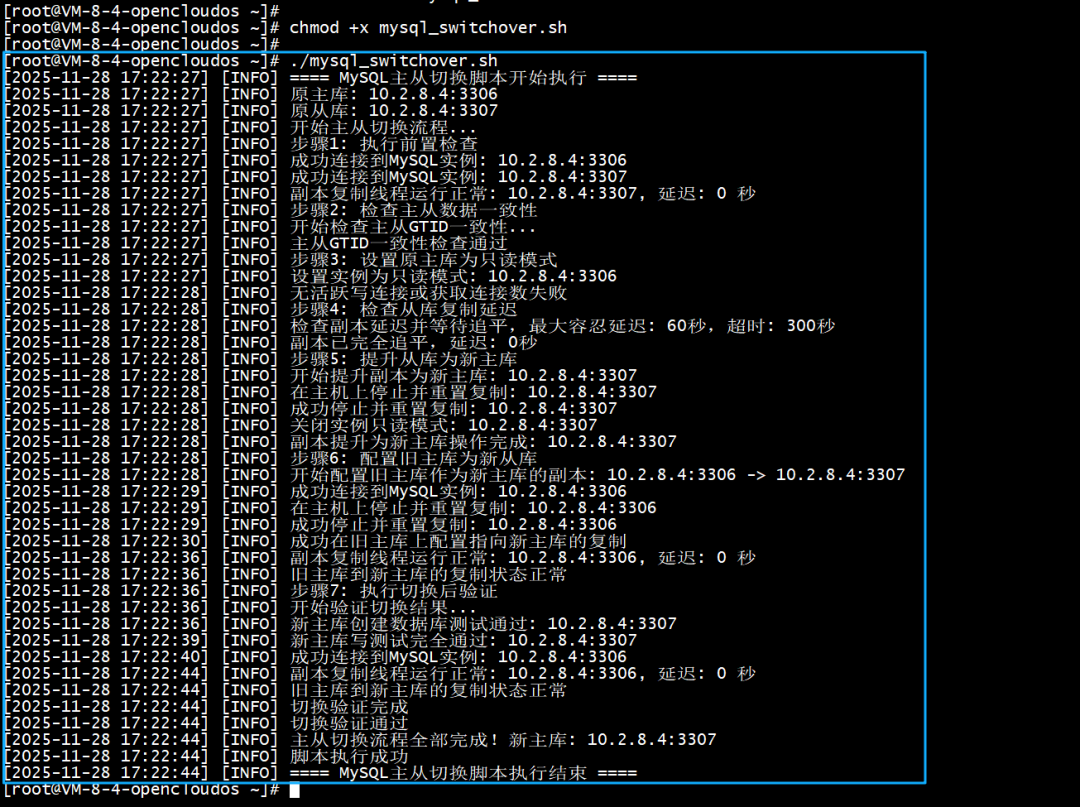Image resolution: width=1080 pixels, height=807 pixels.
Task: Click the '步骤7: 执行切换后验证' line
Action: tap(251, 591)
